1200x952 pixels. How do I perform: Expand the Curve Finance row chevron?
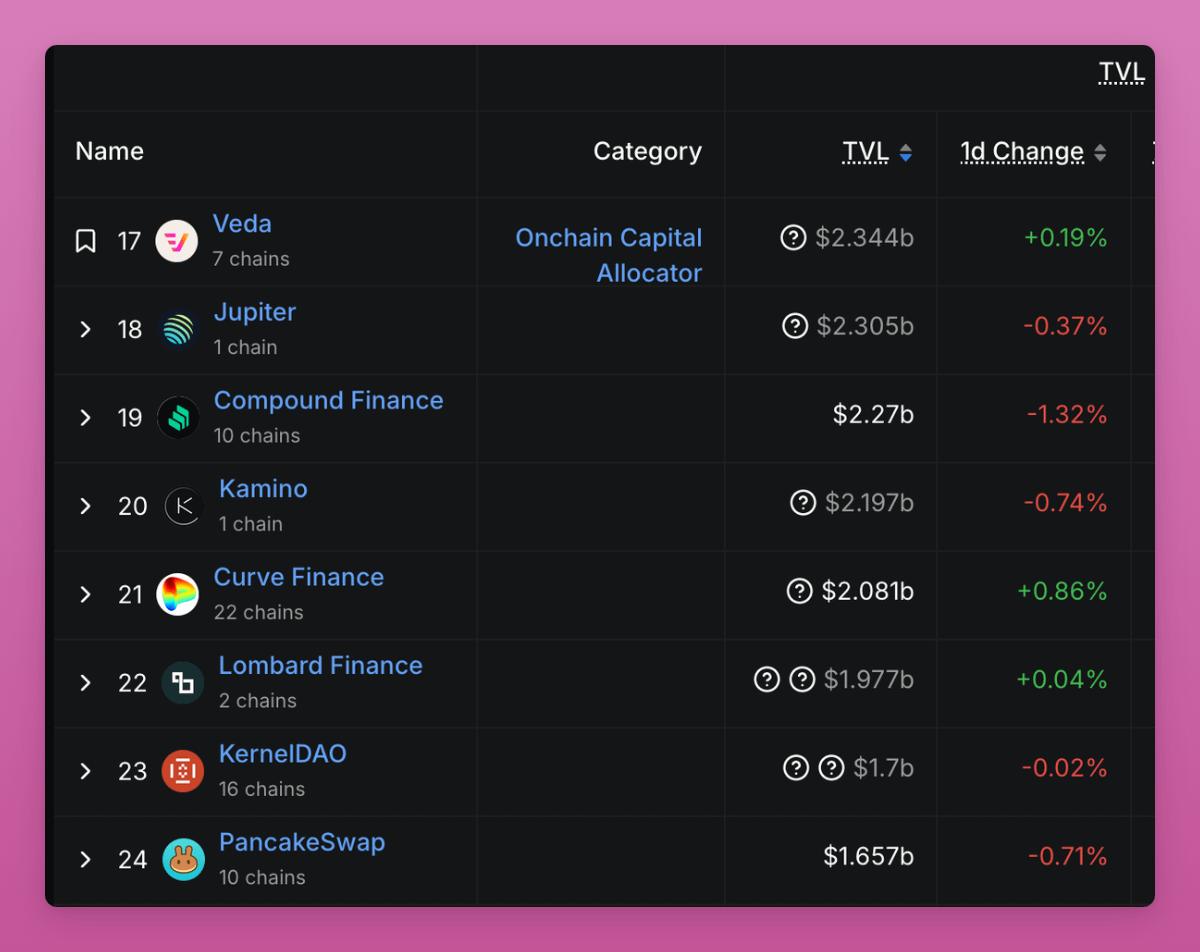[x=86, y=594]
